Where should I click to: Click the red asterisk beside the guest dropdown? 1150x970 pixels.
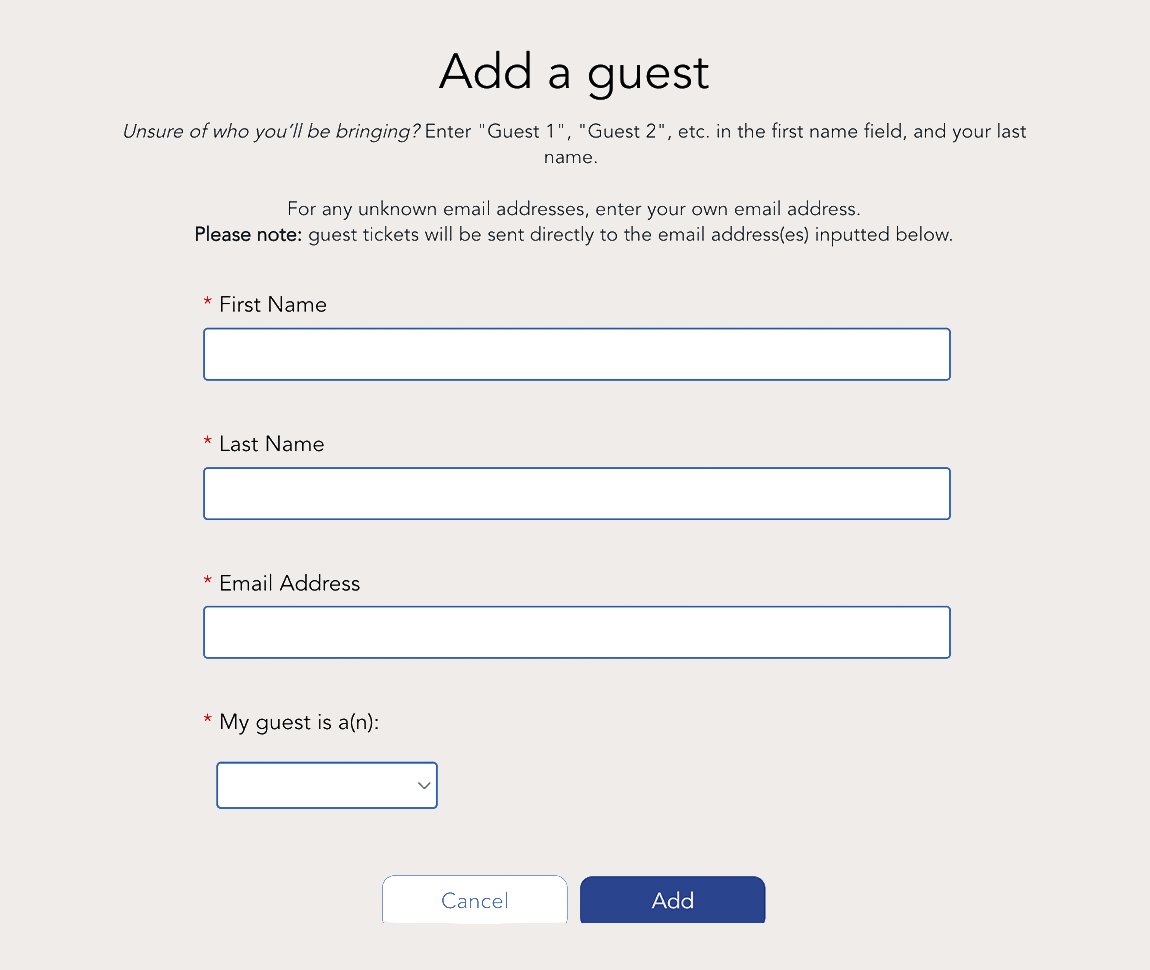coord(207,721)
